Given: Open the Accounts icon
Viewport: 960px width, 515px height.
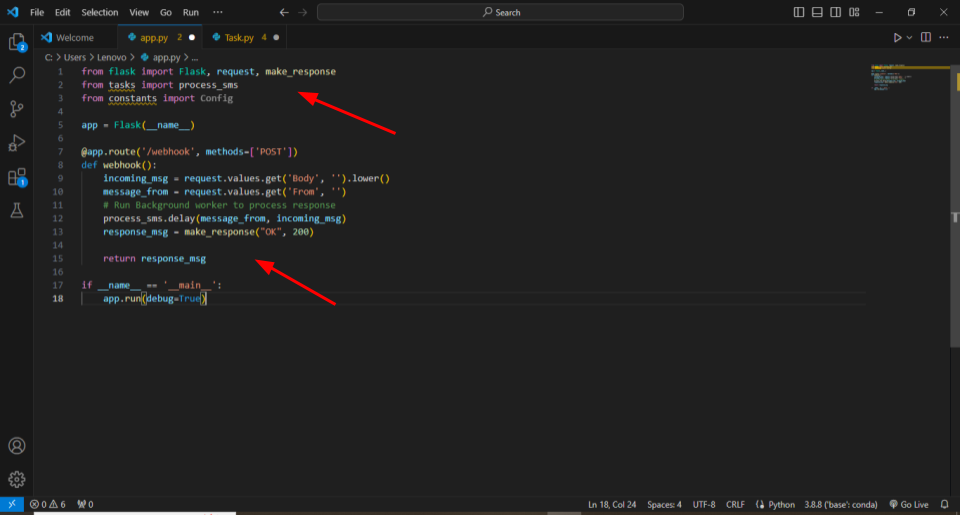Looking at the screenshot, I should tap(17, 446).
